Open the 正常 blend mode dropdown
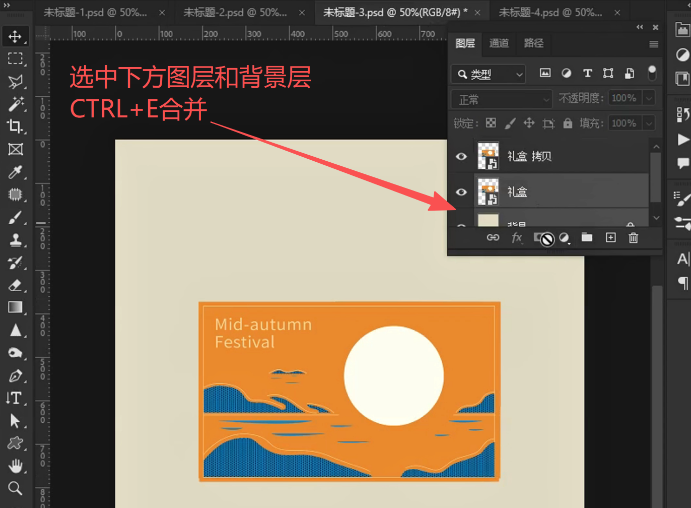The height and width of the screenshot is (508, 691). point(502,100)
